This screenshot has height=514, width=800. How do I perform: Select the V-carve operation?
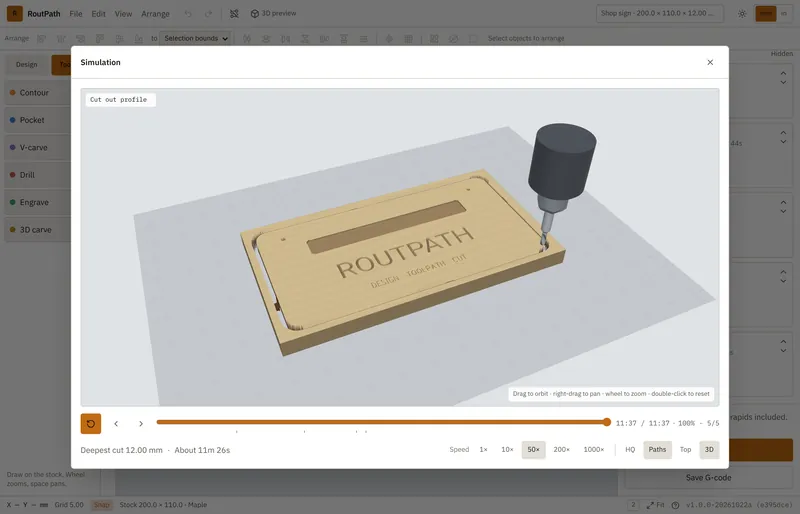(x=38, y=148)
